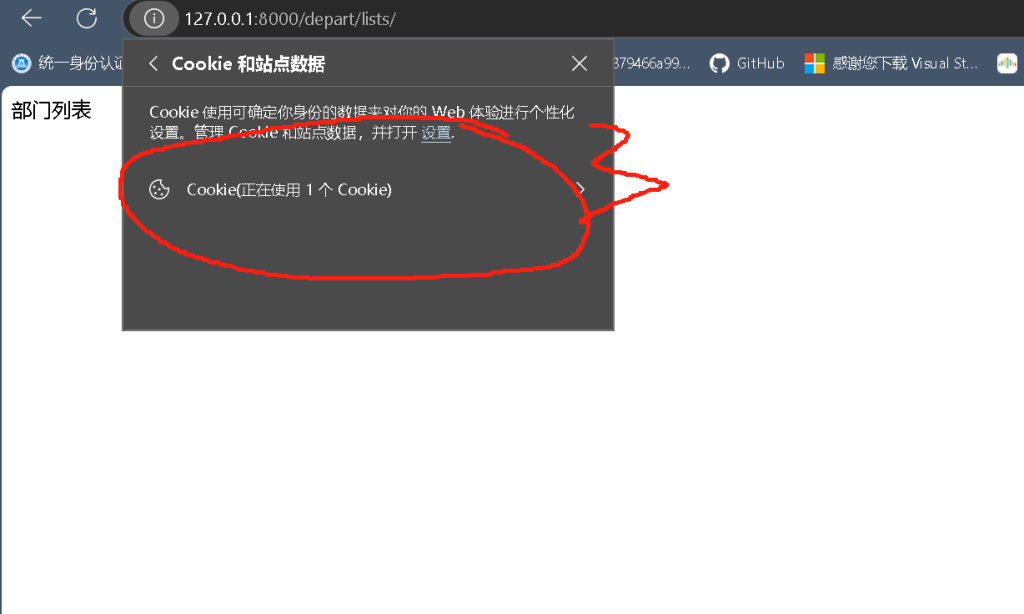Open the bookmark ending in 379466a99...
The width and height of the screenshot is (1024, 614).
[651, 63]
